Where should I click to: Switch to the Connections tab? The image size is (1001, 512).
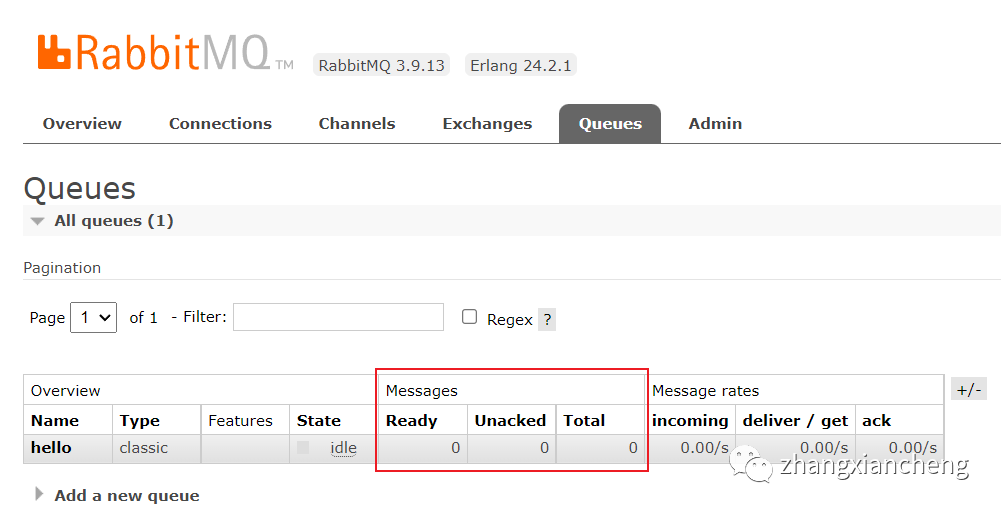coord(220,124)
